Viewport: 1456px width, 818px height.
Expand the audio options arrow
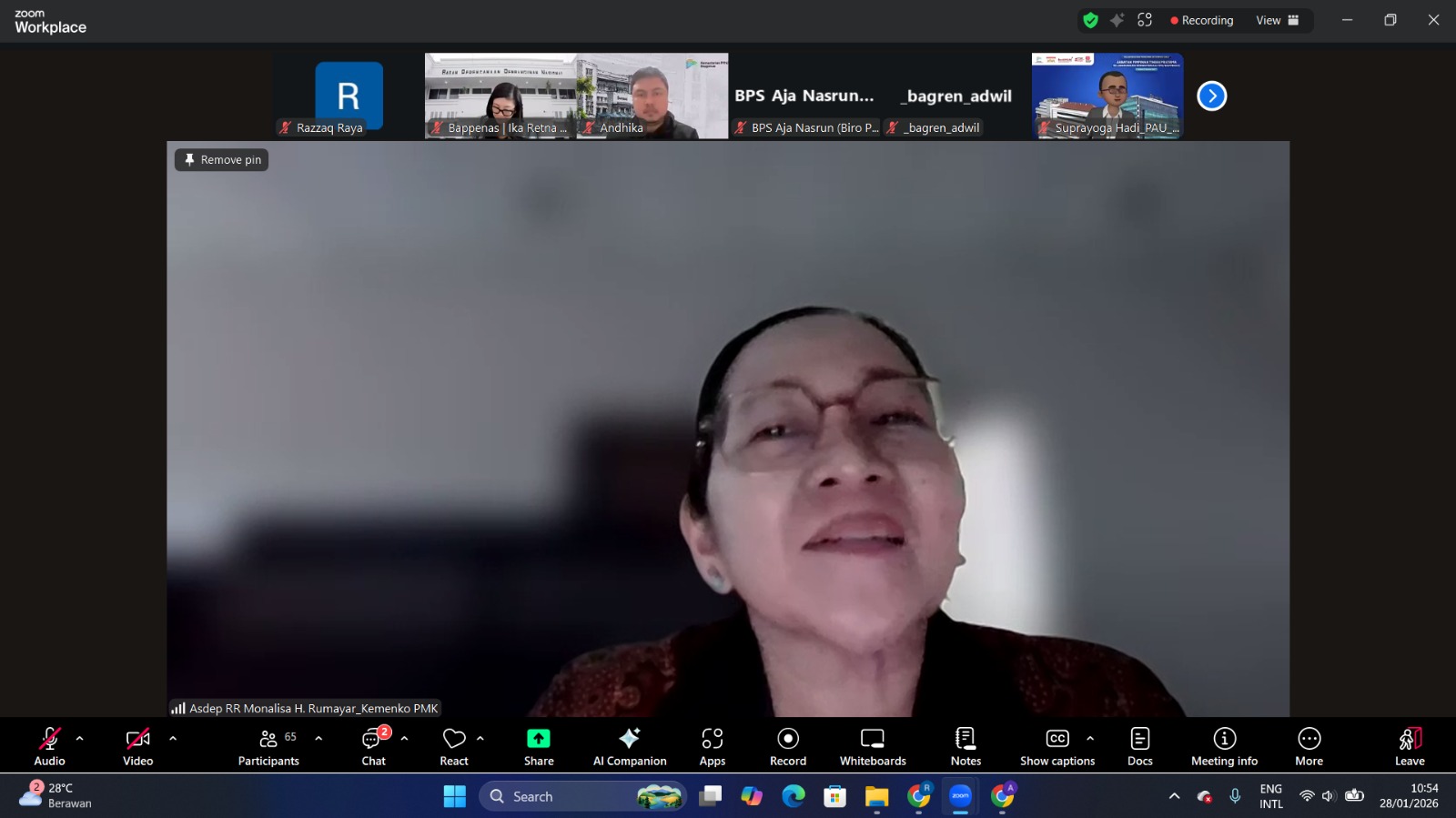[x=80, y=739]
